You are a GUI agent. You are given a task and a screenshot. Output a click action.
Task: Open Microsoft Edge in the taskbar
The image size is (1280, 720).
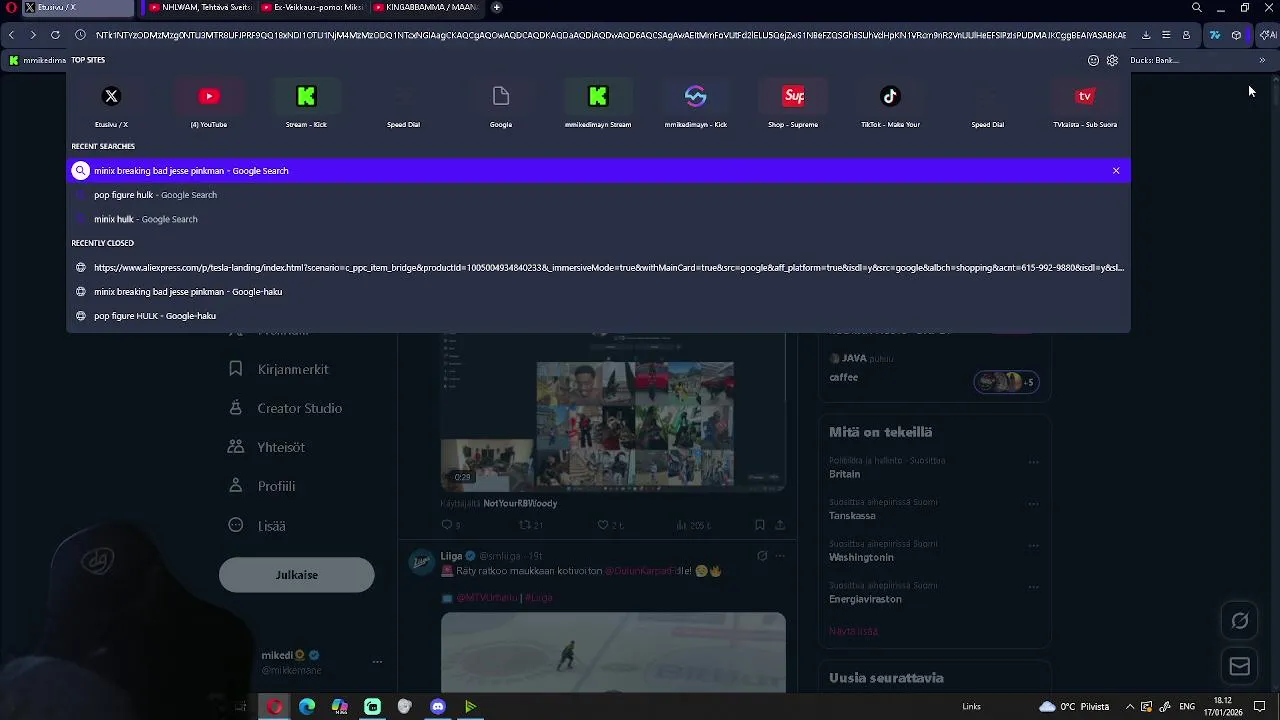coord(307,707)
